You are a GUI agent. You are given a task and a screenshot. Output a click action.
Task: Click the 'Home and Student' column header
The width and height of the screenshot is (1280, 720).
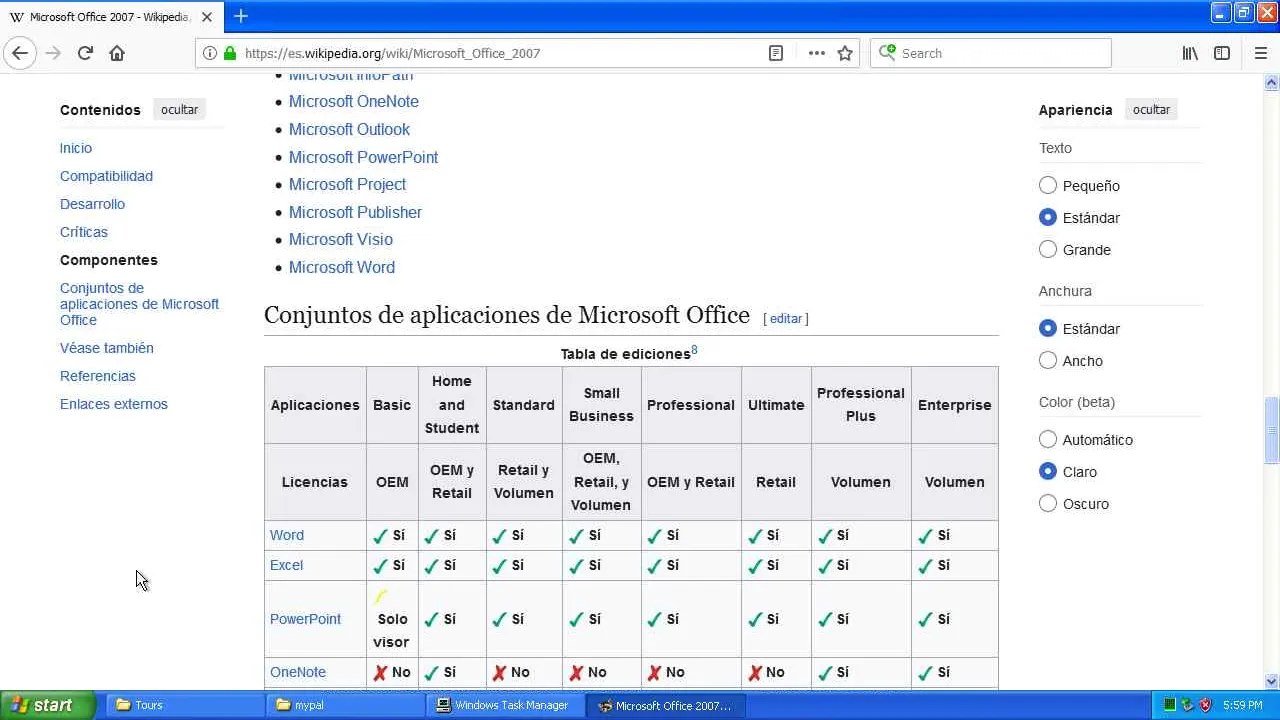(452, 405)
